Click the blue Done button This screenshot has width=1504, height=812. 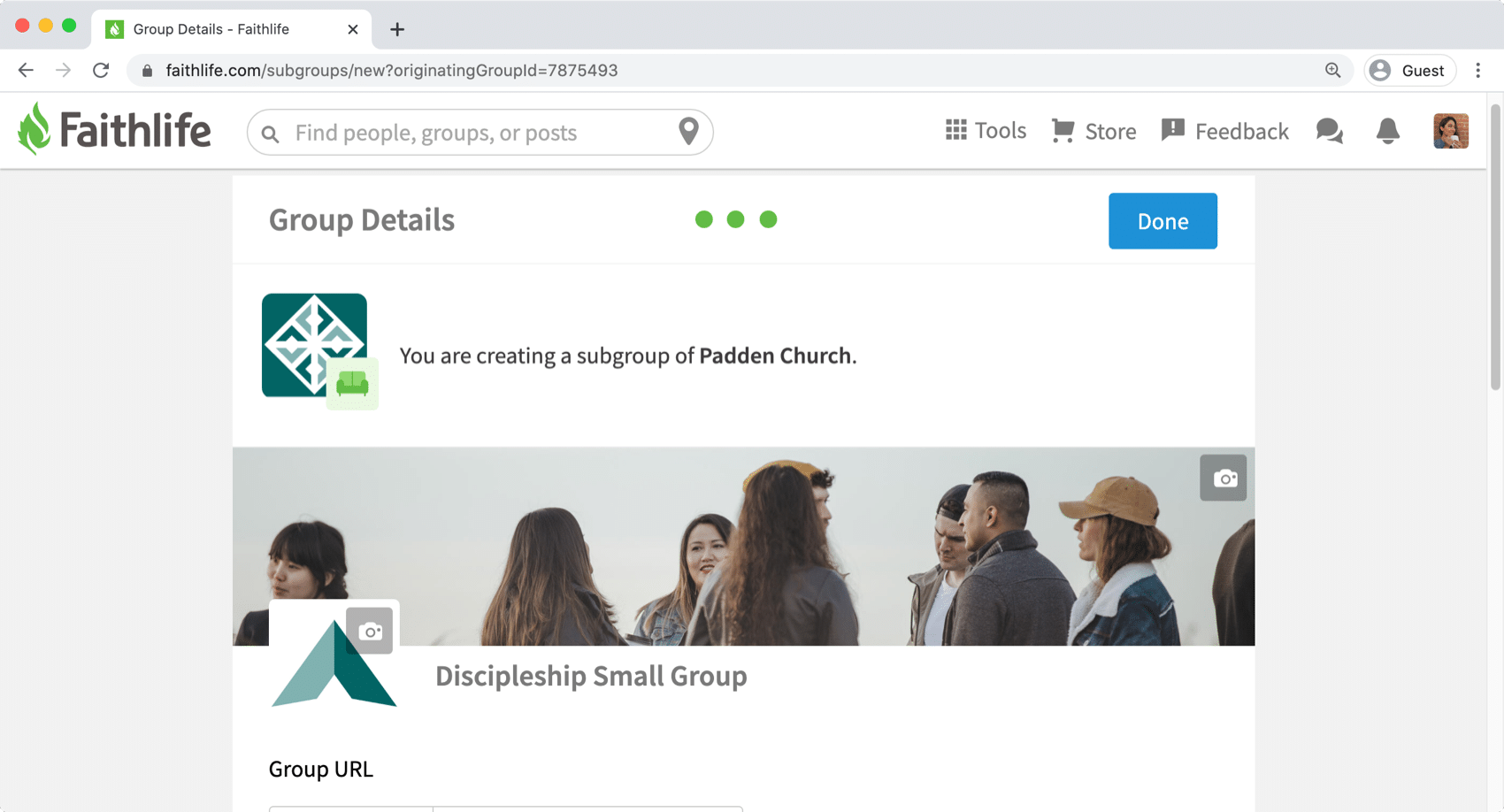tap(1163, 221)
